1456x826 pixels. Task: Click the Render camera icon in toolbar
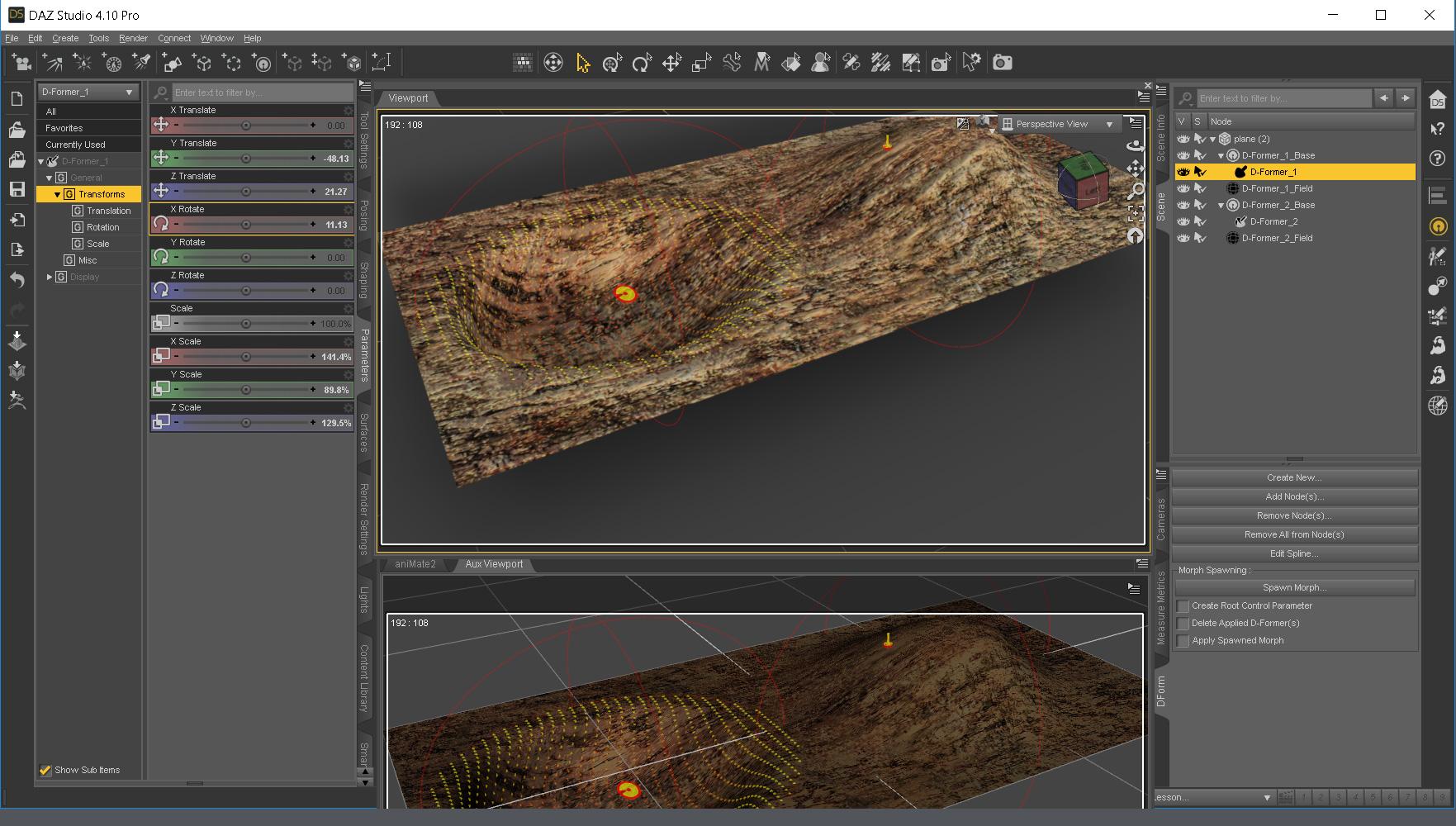1002,63
